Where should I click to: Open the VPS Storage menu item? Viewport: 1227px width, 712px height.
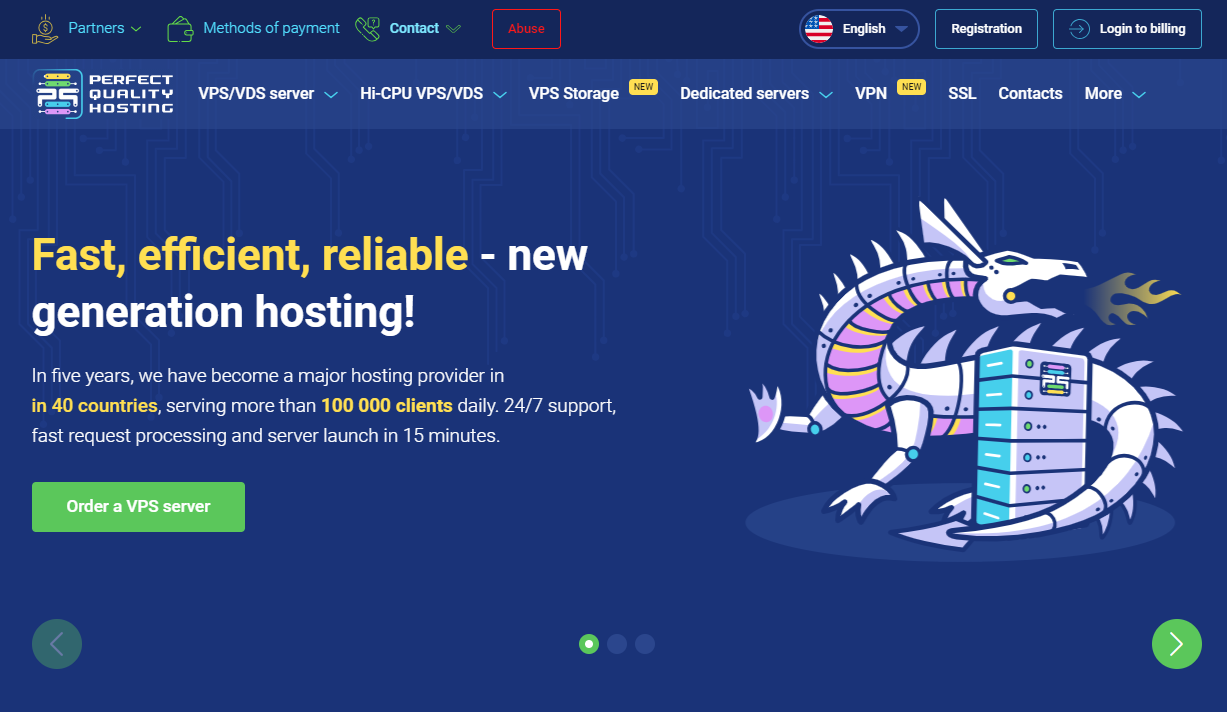(574, 94)
